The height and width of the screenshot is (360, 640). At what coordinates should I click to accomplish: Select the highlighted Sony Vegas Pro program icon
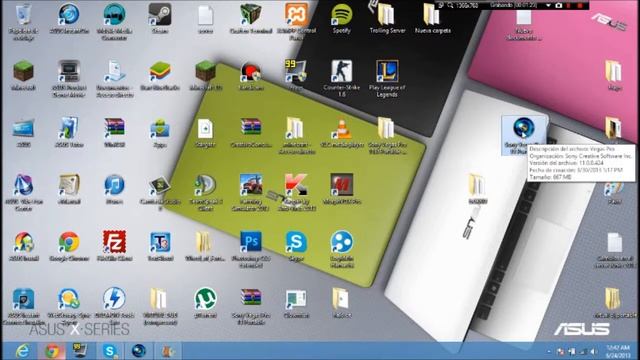524,129
